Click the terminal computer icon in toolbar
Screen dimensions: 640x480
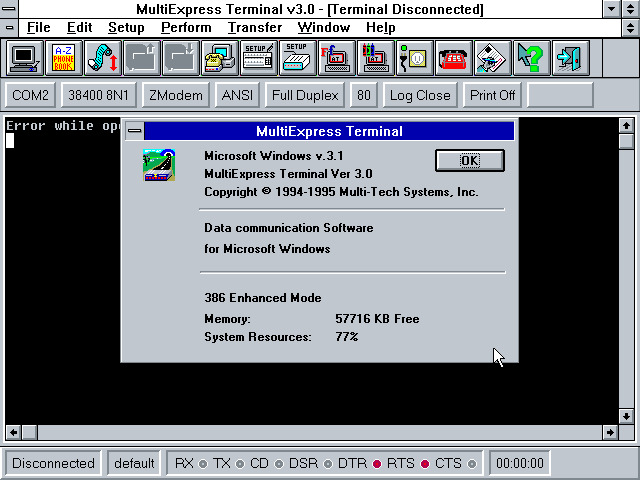[x=24, y=58]
